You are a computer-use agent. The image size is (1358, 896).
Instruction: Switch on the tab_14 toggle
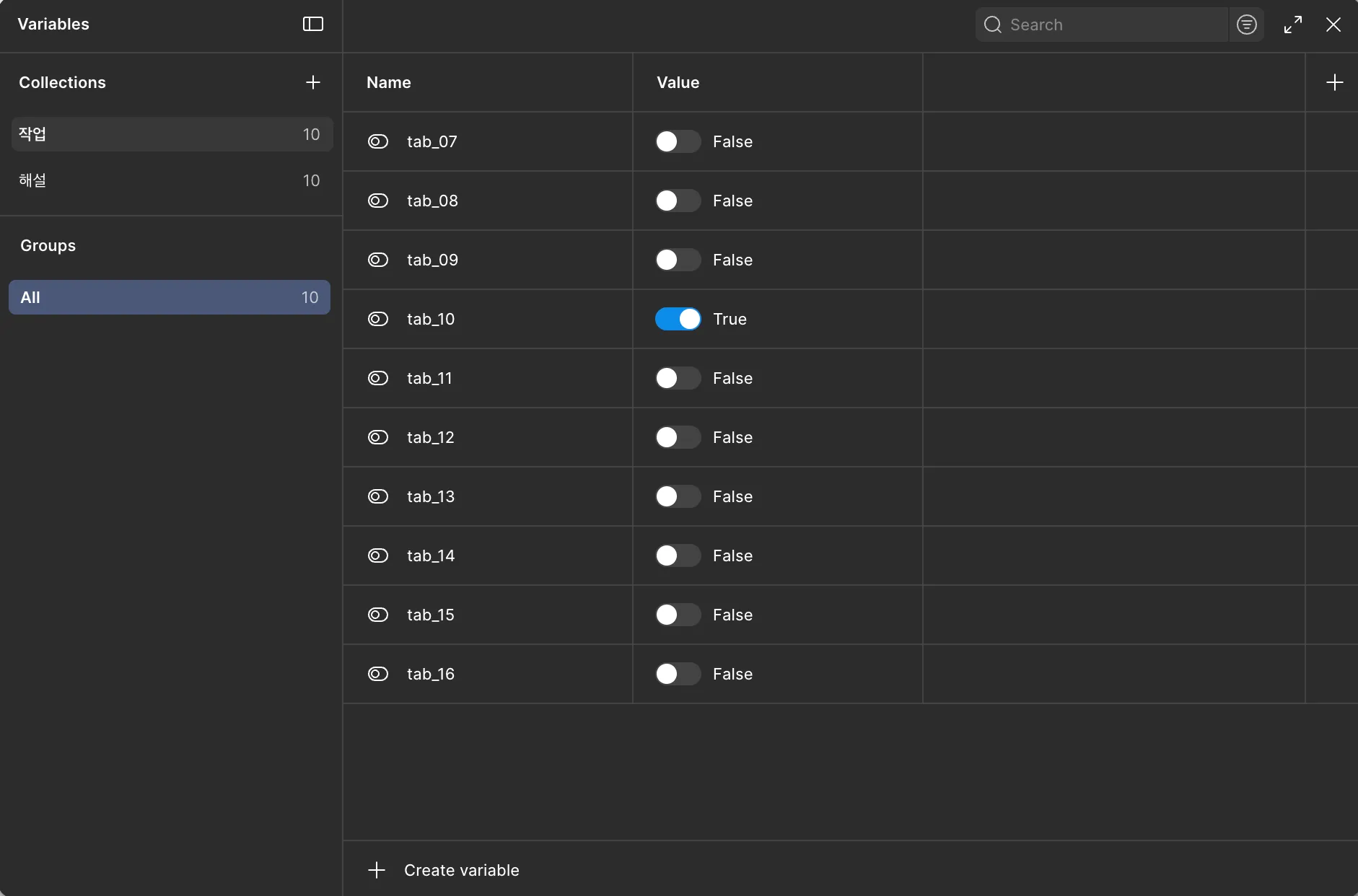click(x=678, y=555)
